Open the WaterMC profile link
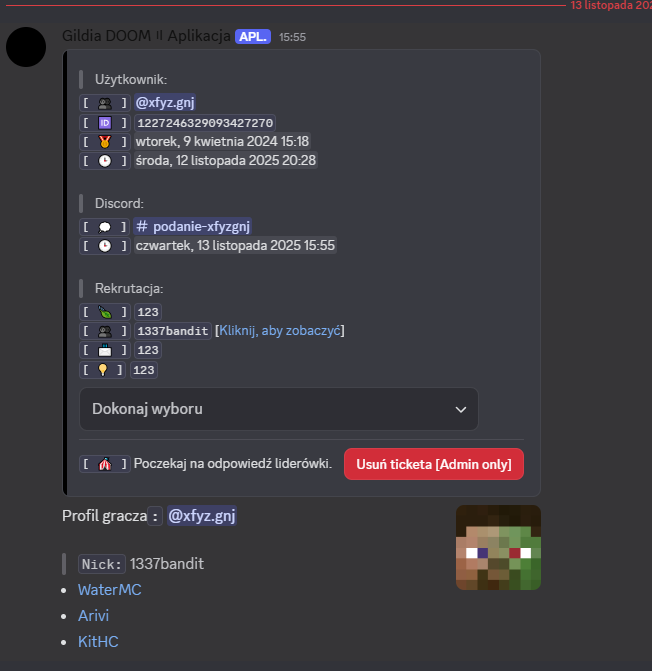The height and width of the screenshot is (671, 652). tap(110, 590)
